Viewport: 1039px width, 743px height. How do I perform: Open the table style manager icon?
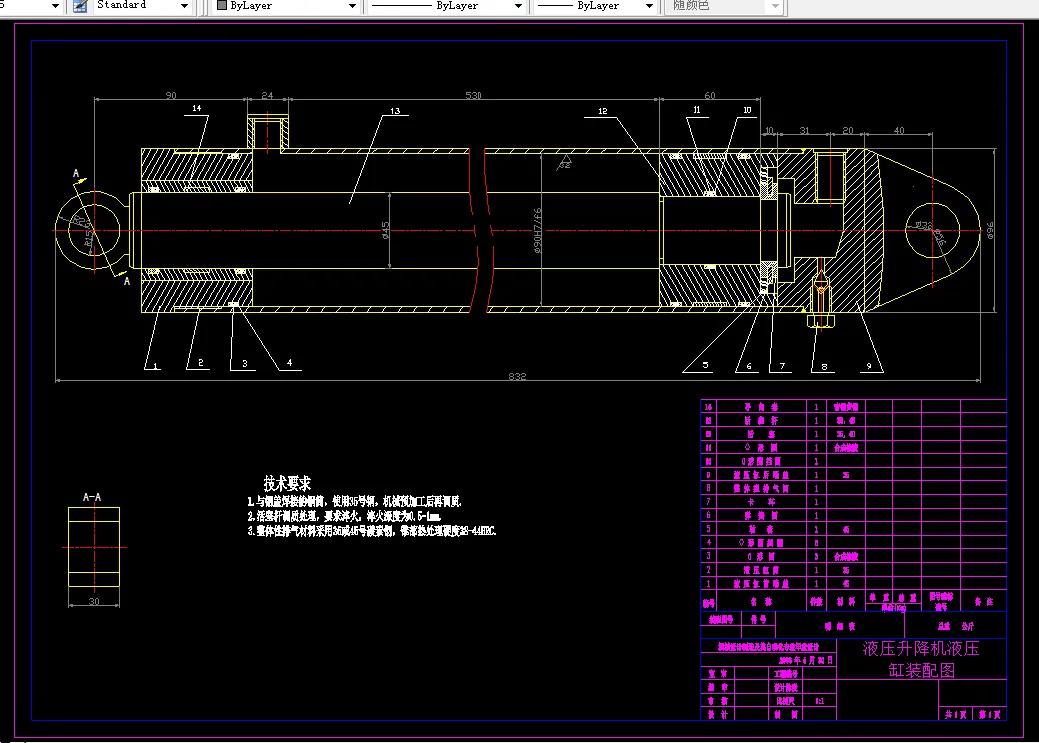click(80, 6)
